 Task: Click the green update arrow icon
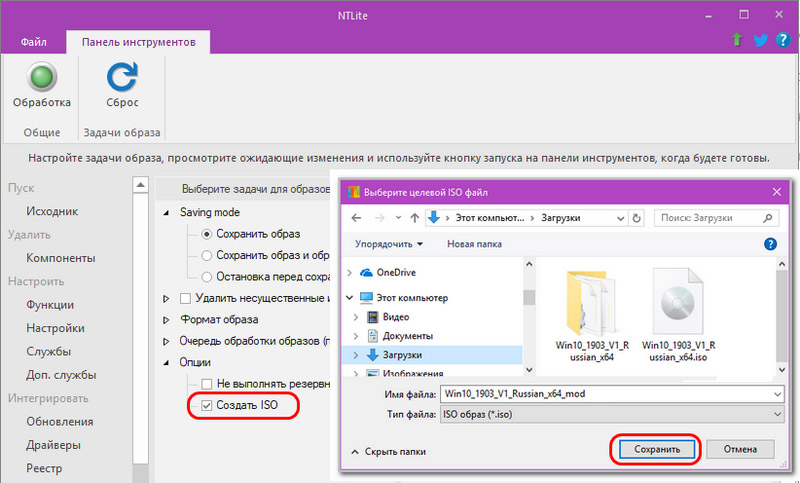[737, 40]
